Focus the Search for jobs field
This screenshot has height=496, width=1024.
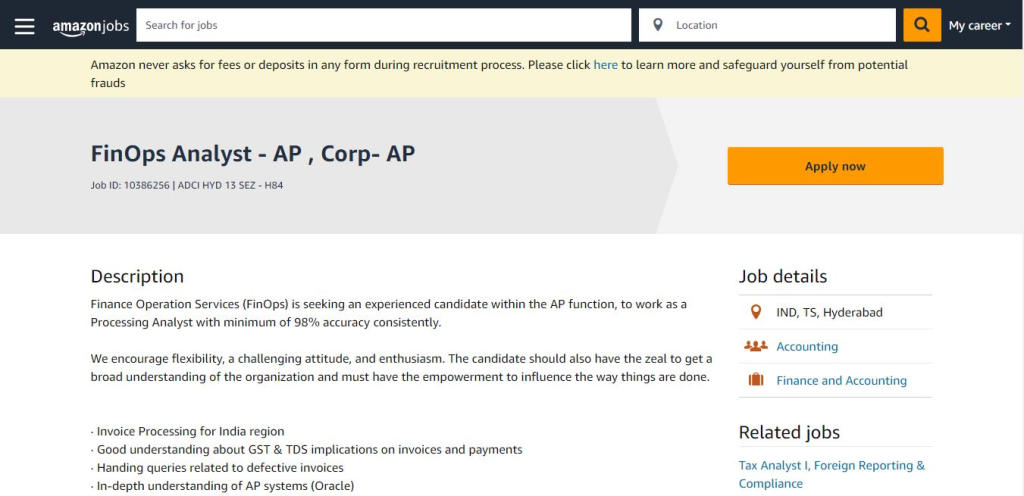pyautogui.click(x=383, y=25)
